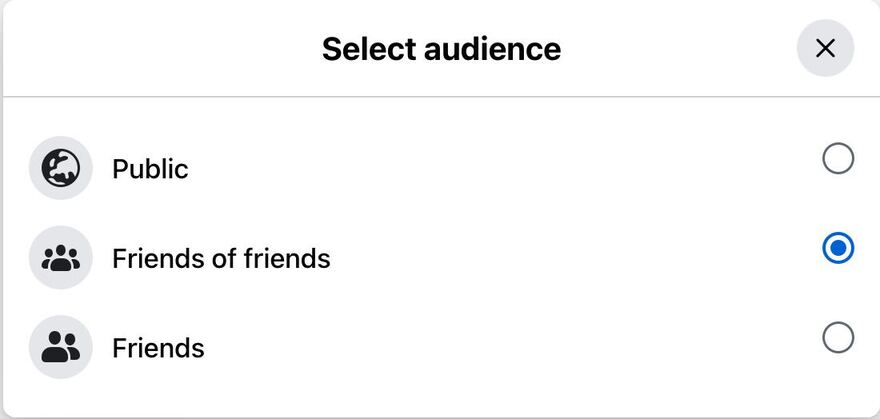
Task: Tap the blue filled radio button
Action: (x=838, y=248)
